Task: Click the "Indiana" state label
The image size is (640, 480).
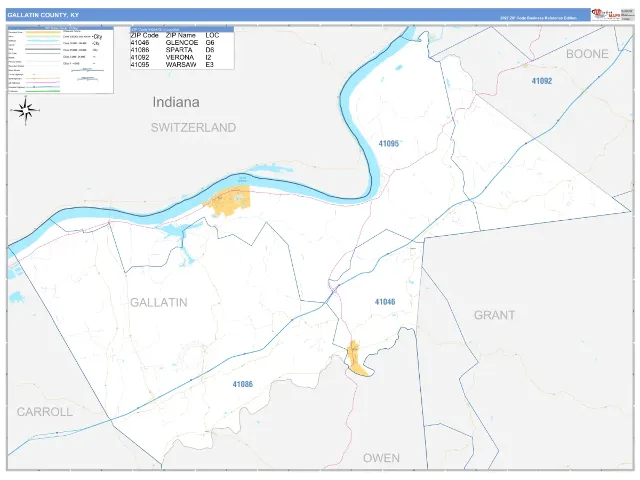Action: click(x=176, y=102)
